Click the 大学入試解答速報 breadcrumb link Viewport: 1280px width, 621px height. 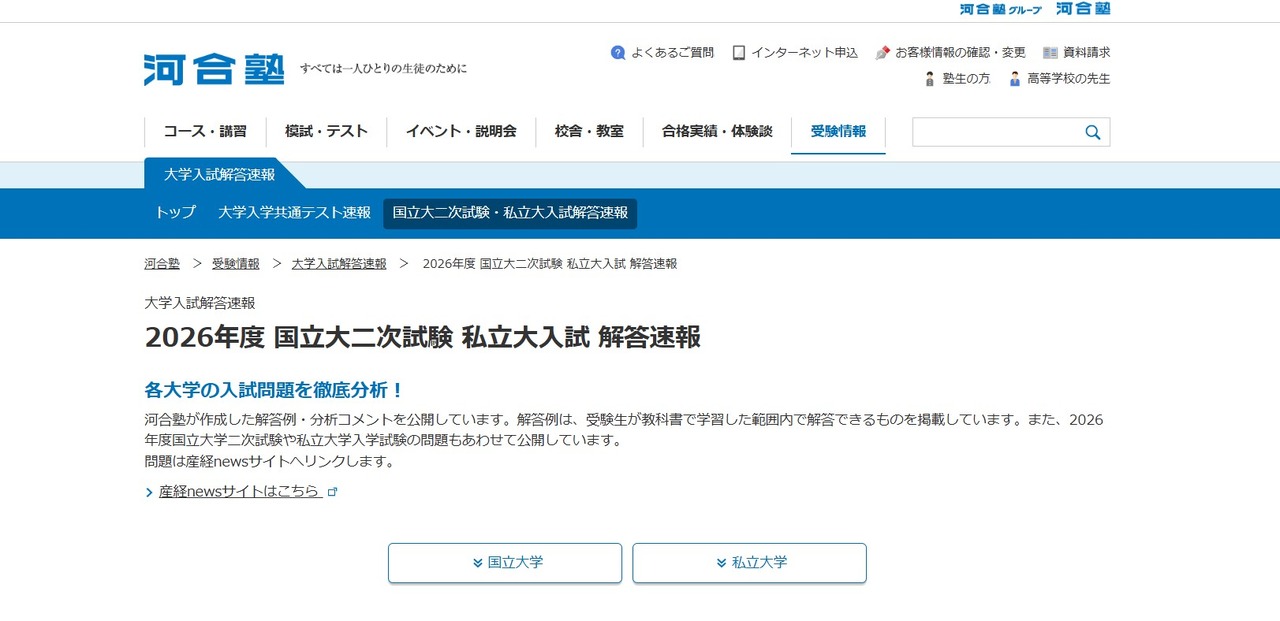pyautogui.click(x=340, y=263)
